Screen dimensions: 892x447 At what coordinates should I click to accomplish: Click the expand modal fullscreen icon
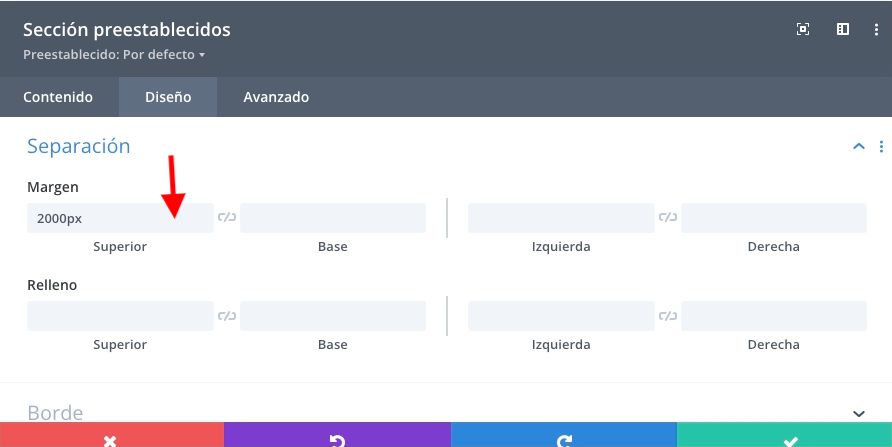803,30
